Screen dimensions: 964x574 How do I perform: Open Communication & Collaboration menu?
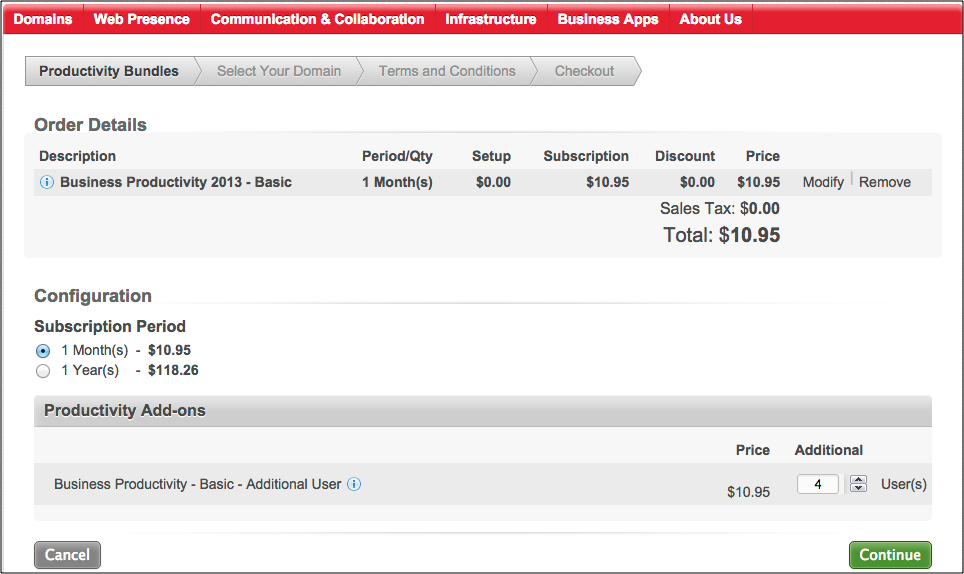(317, 19)
